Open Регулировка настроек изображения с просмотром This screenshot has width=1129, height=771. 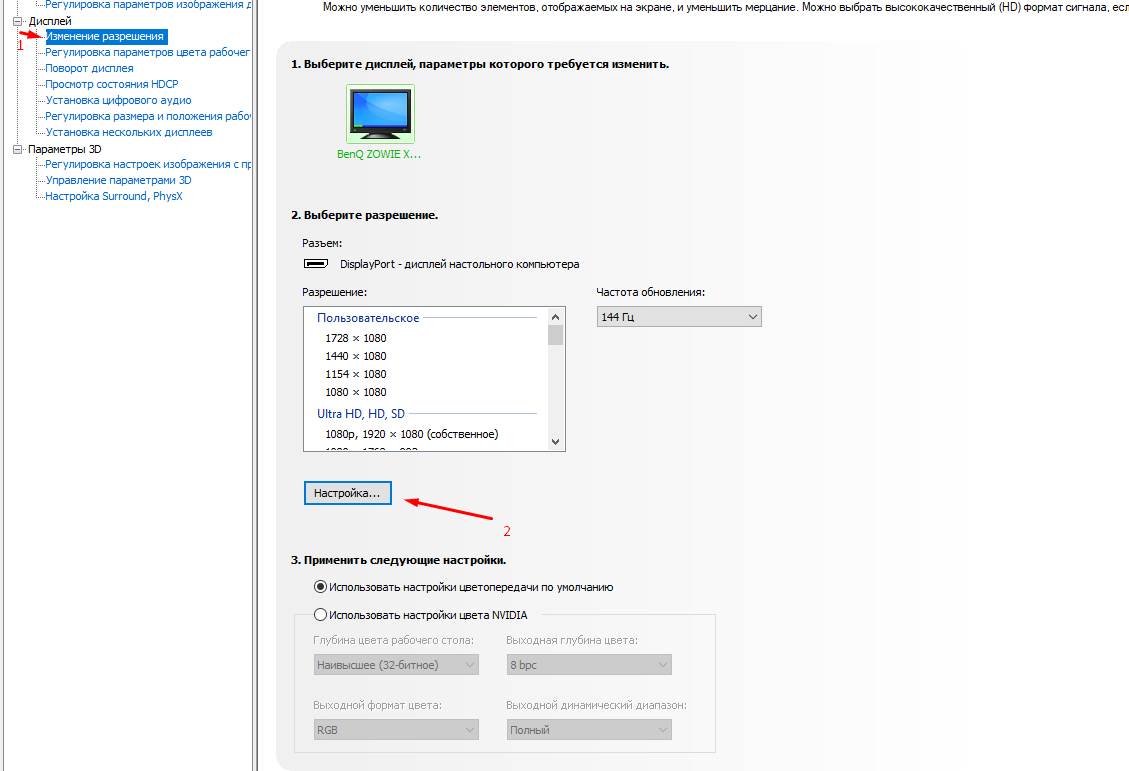point(148,164)
